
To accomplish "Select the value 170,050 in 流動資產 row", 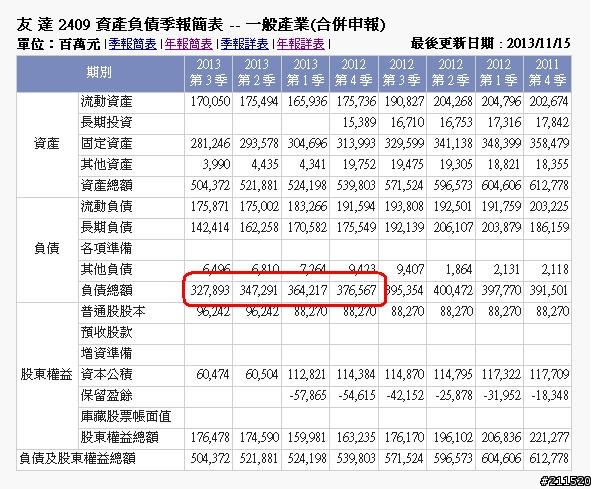I will pyautogui.click(x=210, y=102).
